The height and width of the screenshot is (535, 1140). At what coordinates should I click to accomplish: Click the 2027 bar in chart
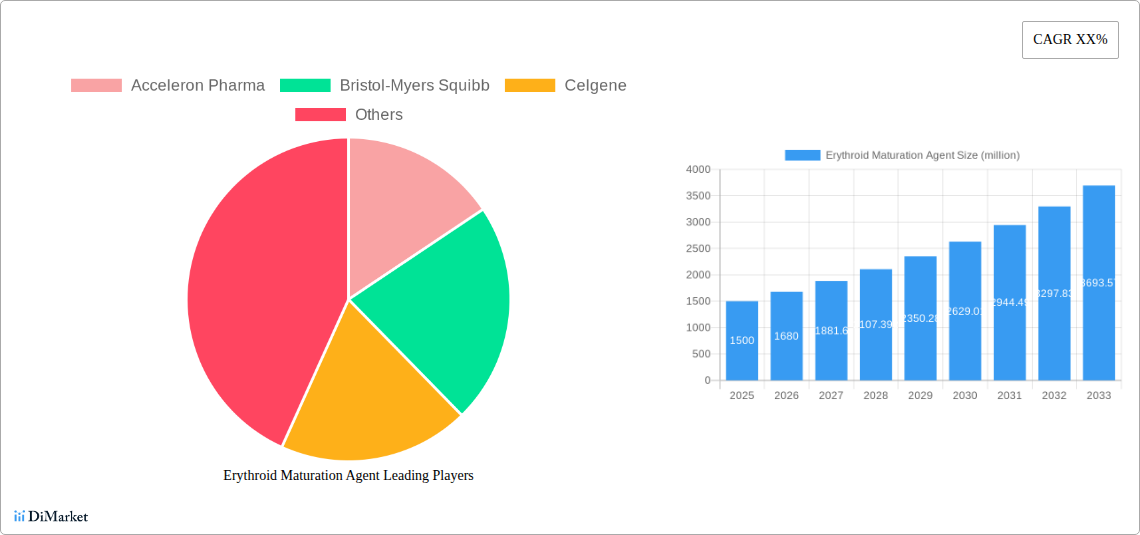(x=831, y=331)
